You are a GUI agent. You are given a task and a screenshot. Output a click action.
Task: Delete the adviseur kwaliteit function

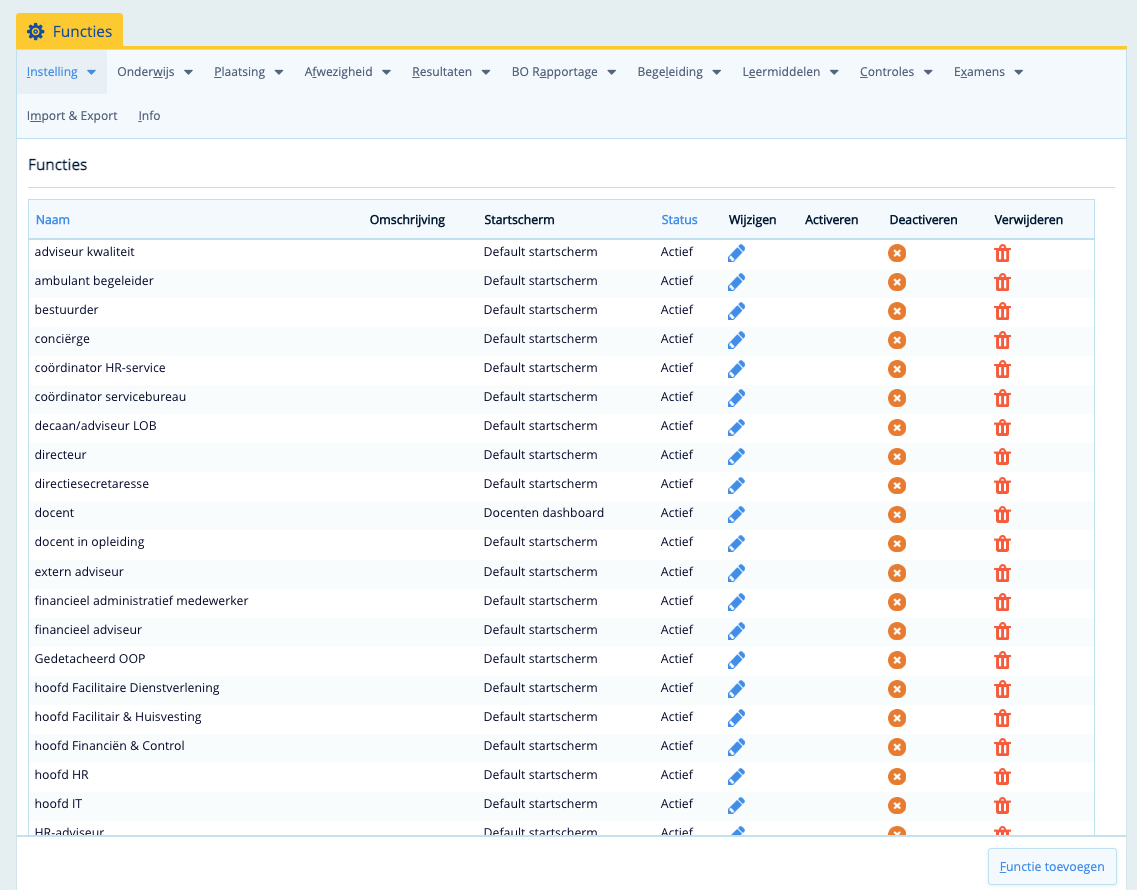point(1002,253)
